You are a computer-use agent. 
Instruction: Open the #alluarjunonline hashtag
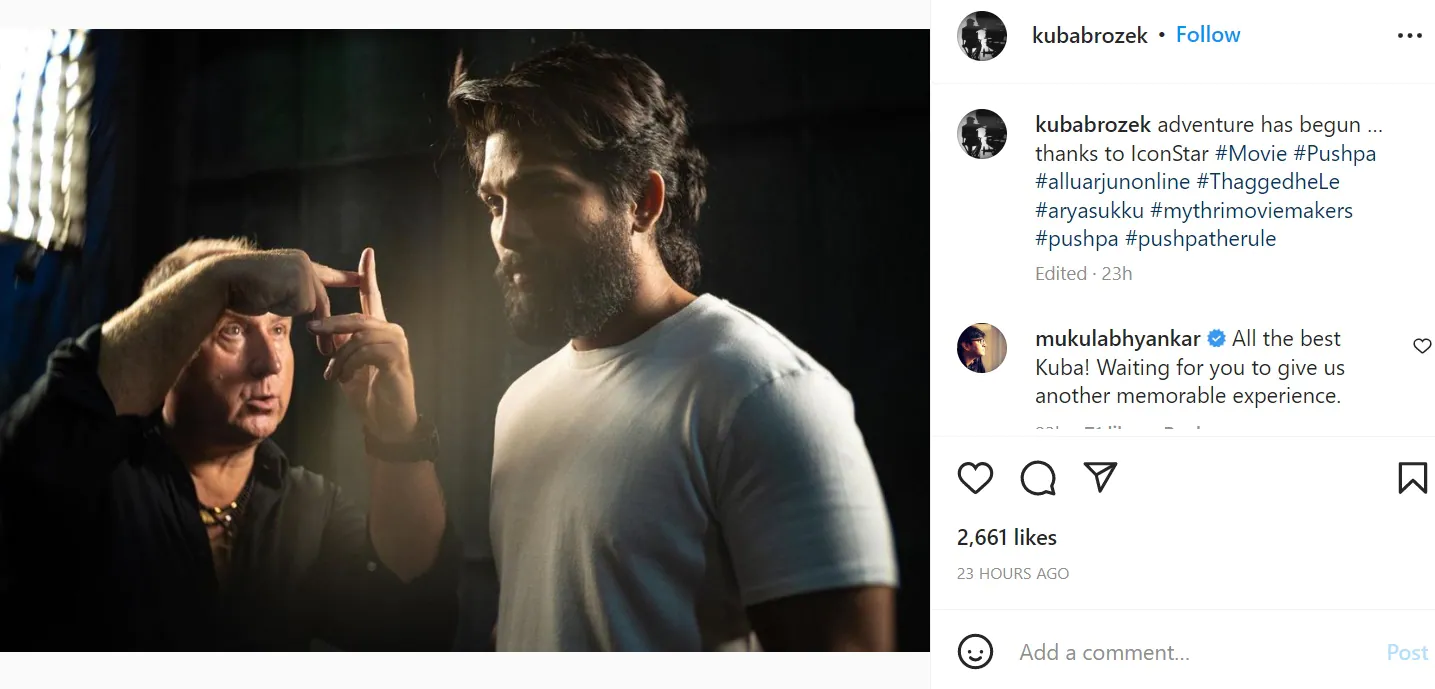click(x=1112, y=182)
